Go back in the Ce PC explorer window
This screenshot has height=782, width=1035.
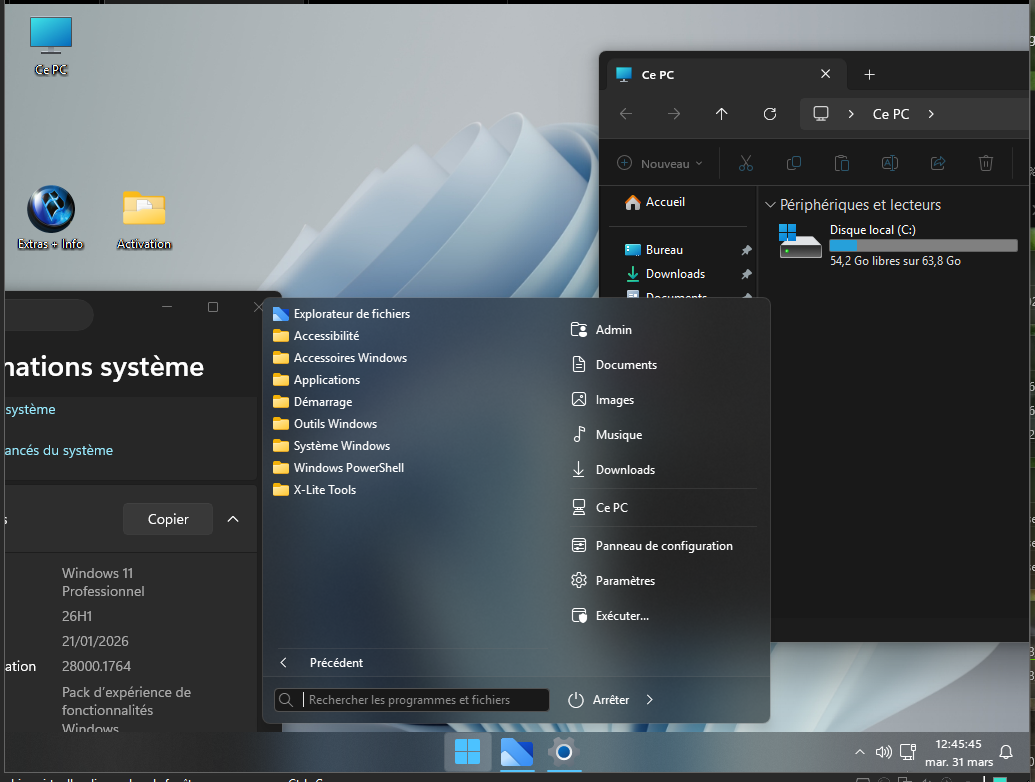[626, 114]
